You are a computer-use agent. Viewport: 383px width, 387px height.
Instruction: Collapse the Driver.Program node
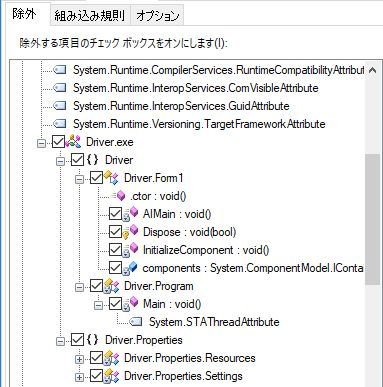[x=79, y=287]
